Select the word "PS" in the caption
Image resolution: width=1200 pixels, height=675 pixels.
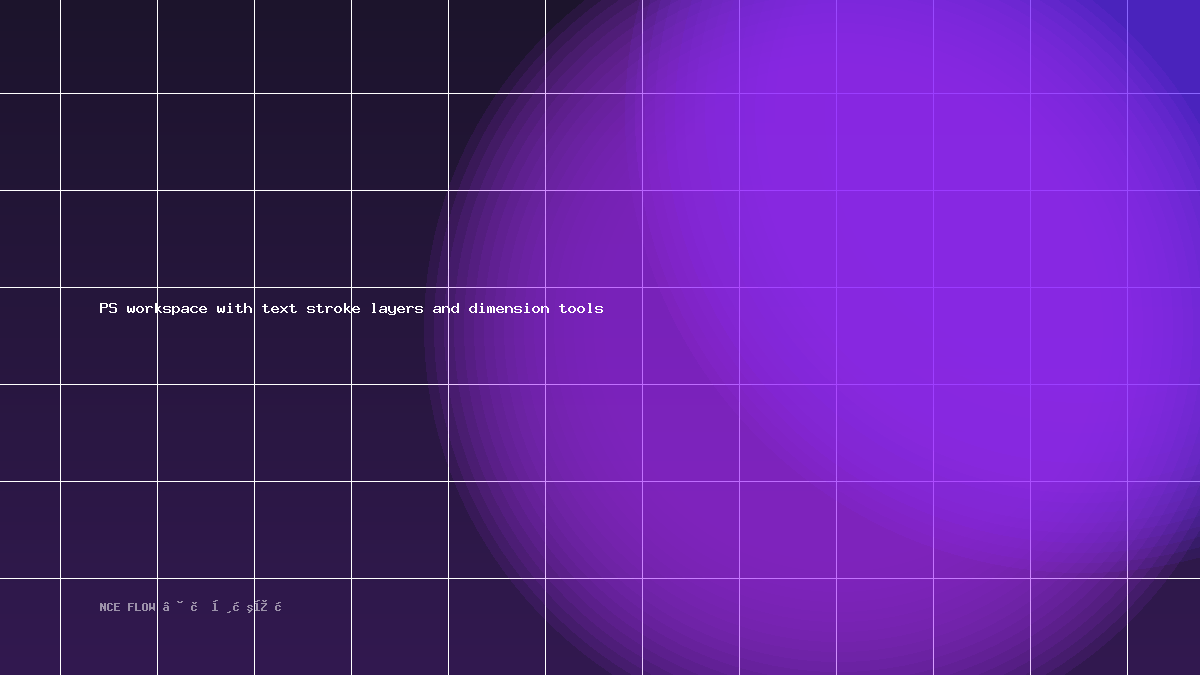[x=108, y=308]
